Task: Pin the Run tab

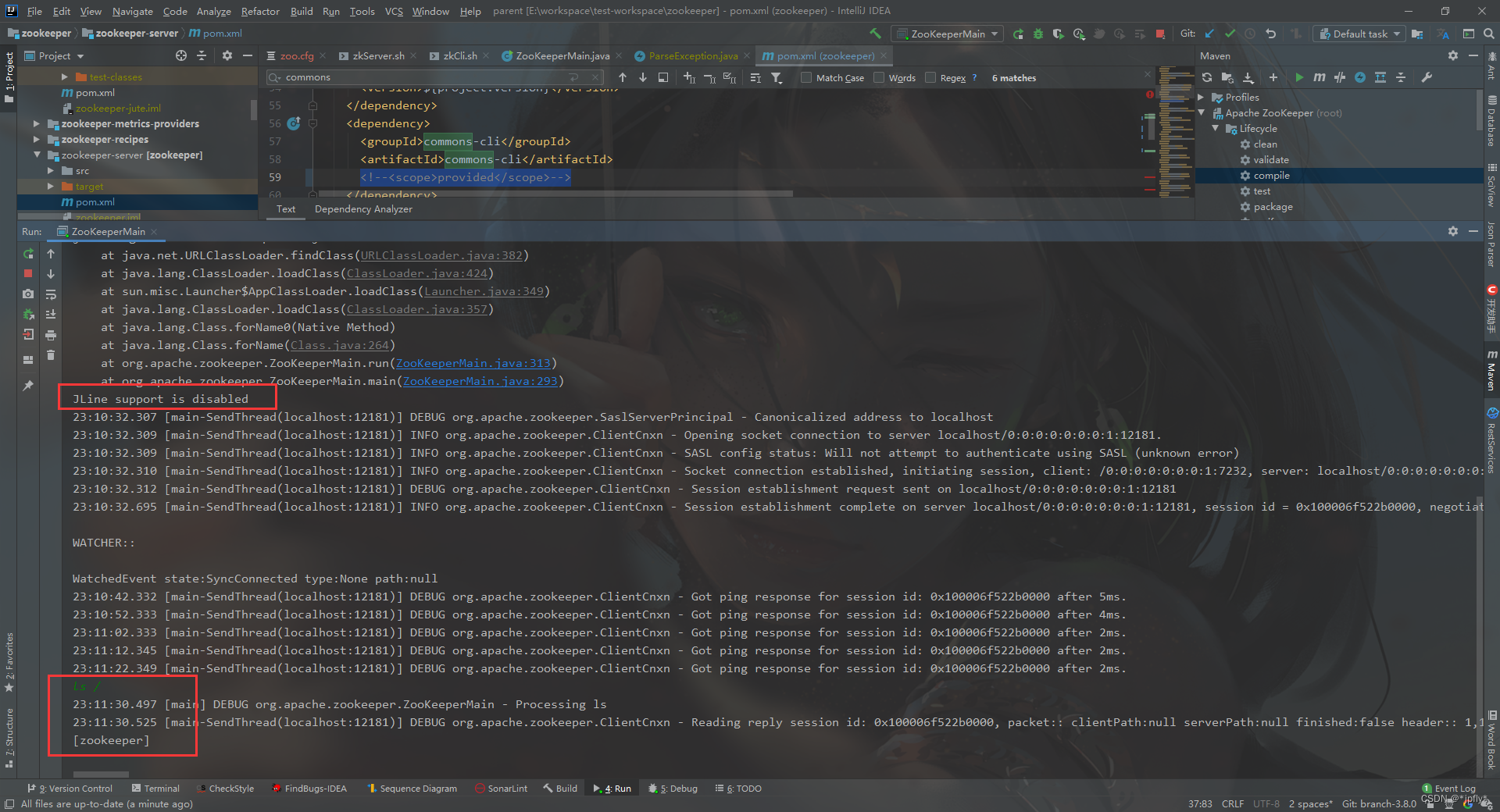Action: pos(28,386)
